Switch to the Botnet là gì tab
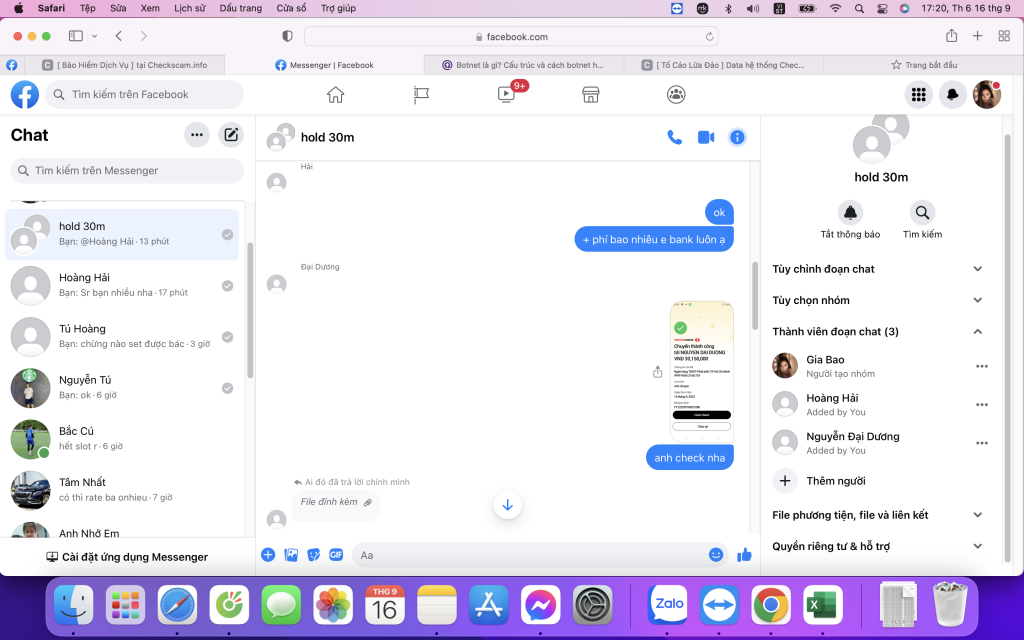The width and height of the screenshot is (1024, 640). point(530,65)
